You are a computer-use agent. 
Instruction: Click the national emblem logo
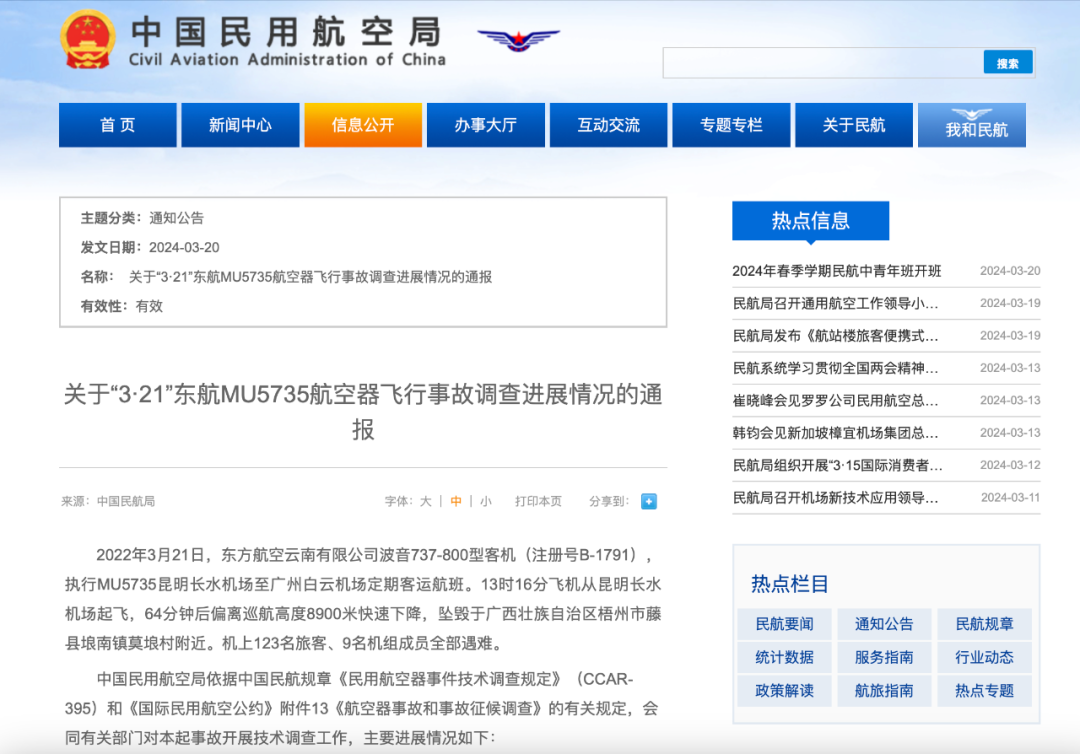89,38
